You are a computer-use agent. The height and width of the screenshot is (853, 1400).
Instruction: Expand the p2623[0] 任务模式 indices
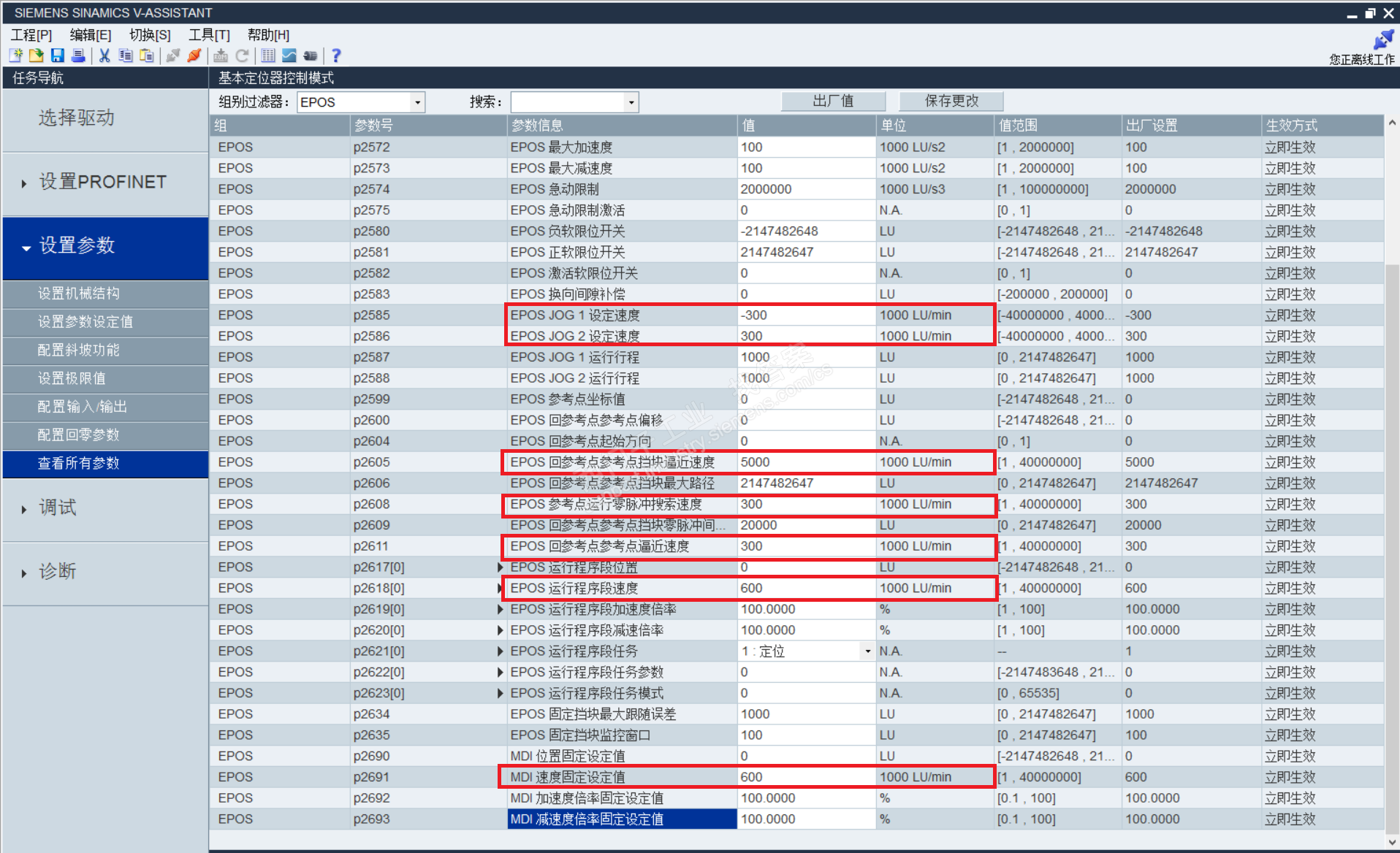pos(501,693)
